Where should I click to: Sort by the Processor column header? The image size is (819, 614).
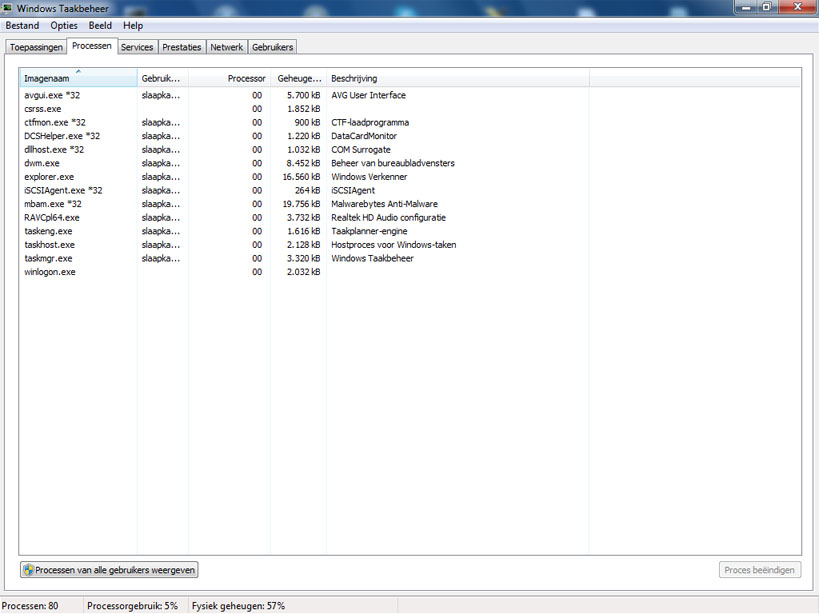pyautogui.click(x=229, y=78)
